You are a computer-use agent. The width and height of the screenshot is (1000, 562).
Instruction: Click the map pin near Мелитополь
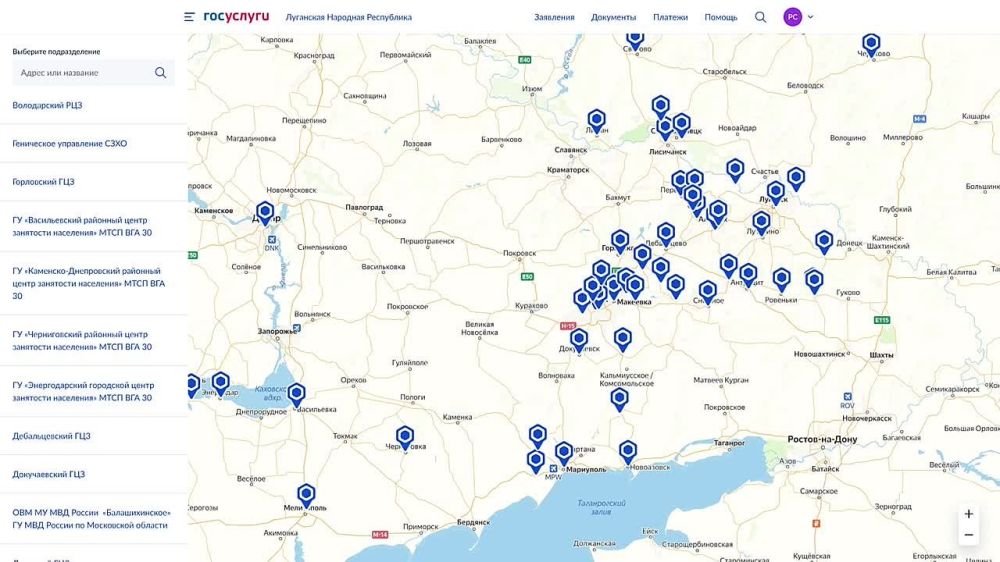coord(306,494)
